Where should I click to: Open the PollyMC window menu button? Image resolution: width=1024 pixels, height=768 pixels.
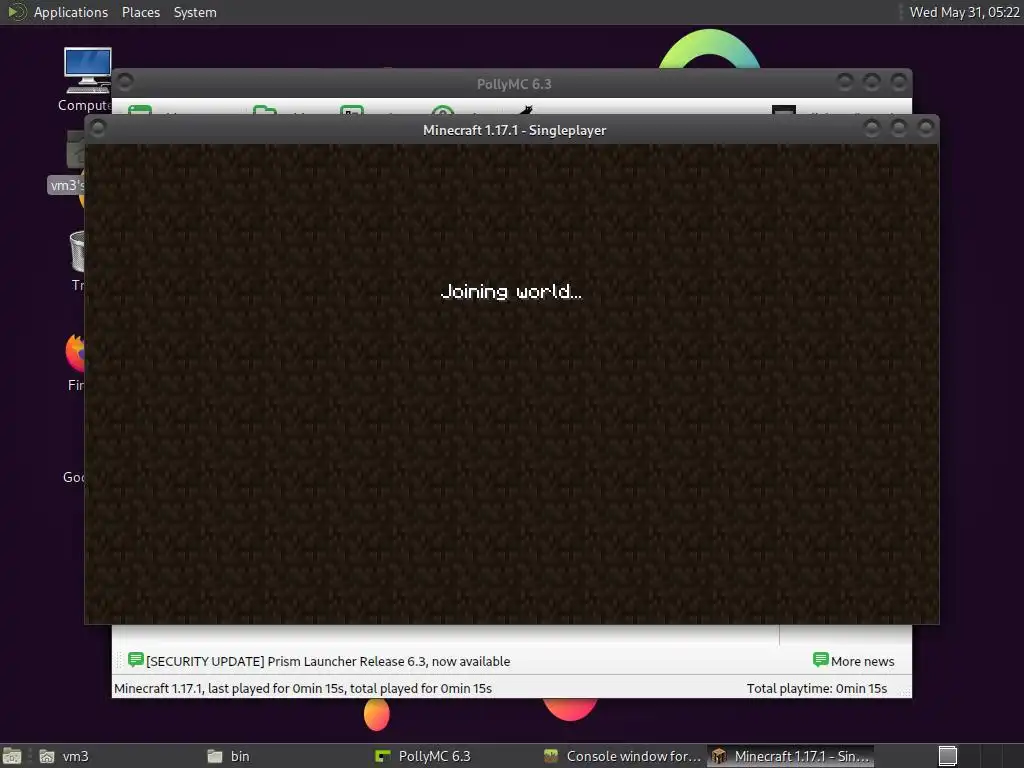click(125, 82)
